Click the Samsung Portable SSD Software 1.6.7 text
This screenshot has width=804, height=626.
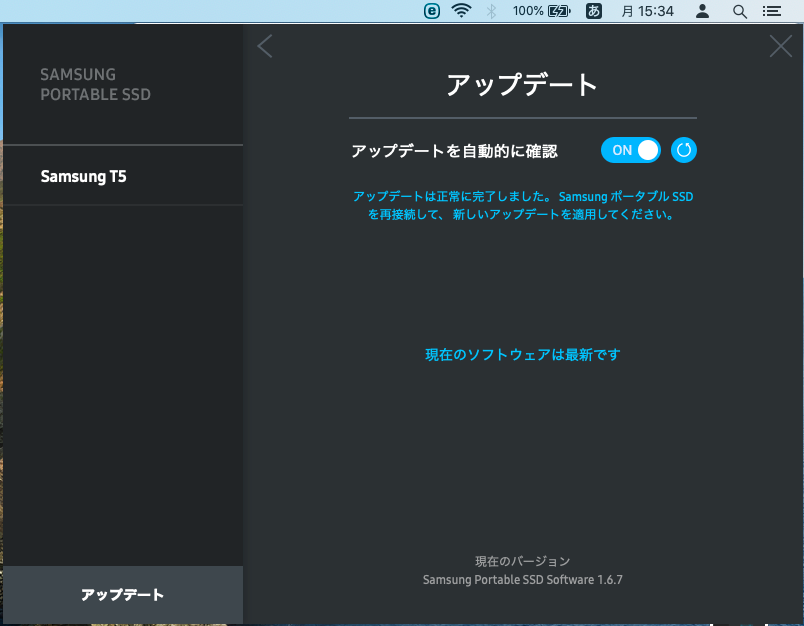coord(523,579)
